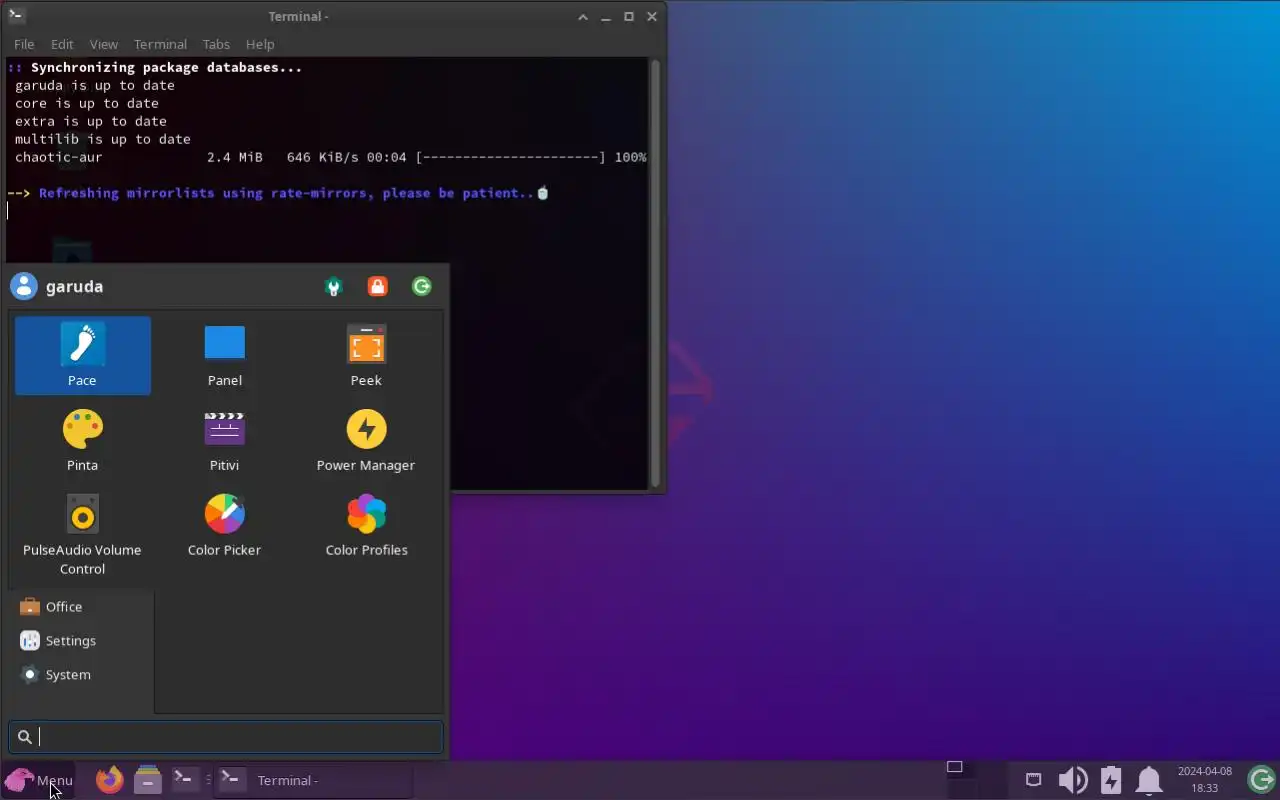Image resolution: width=1280 pixels, height=800 pixels.
Task: Open the File menu in Terminal
Action: click(x=24, y=44)
